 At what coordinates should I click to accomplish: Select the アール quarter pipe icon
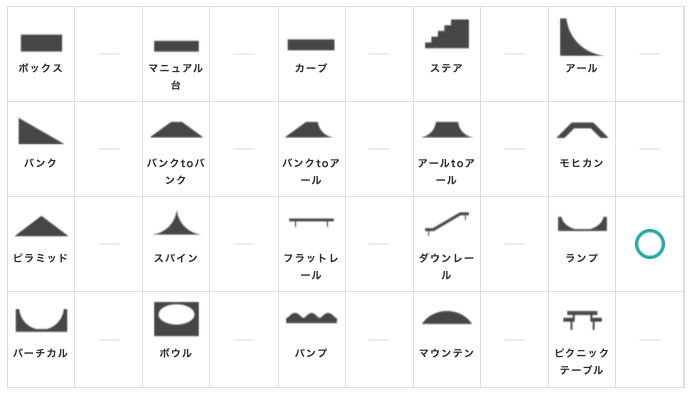[582, 37]
